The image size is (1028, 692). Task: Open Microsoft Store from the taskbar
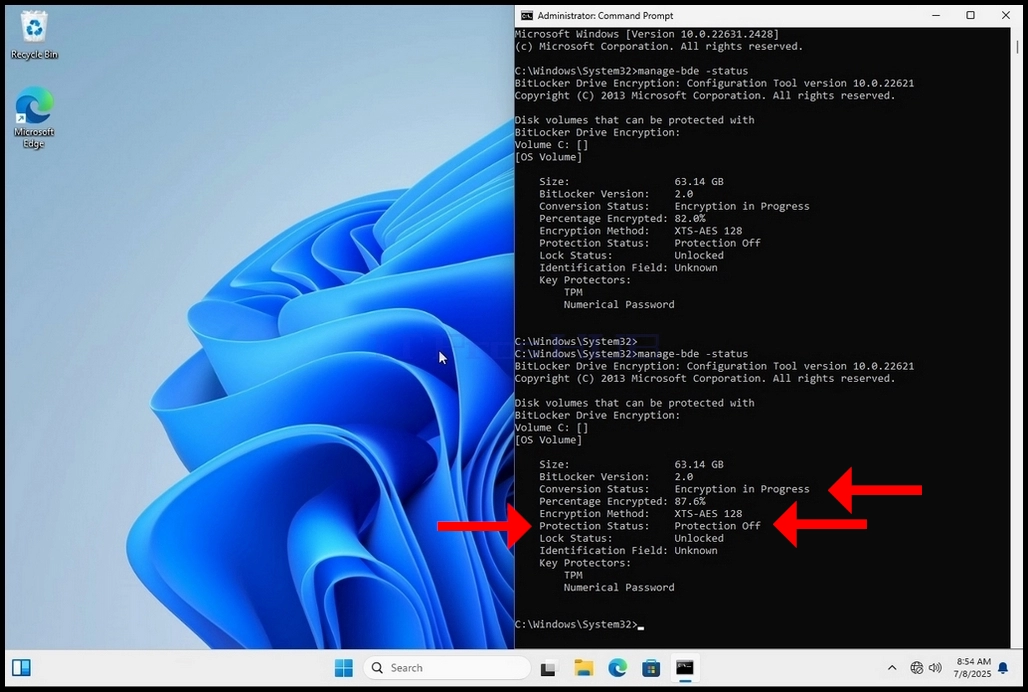click(651, 668)
